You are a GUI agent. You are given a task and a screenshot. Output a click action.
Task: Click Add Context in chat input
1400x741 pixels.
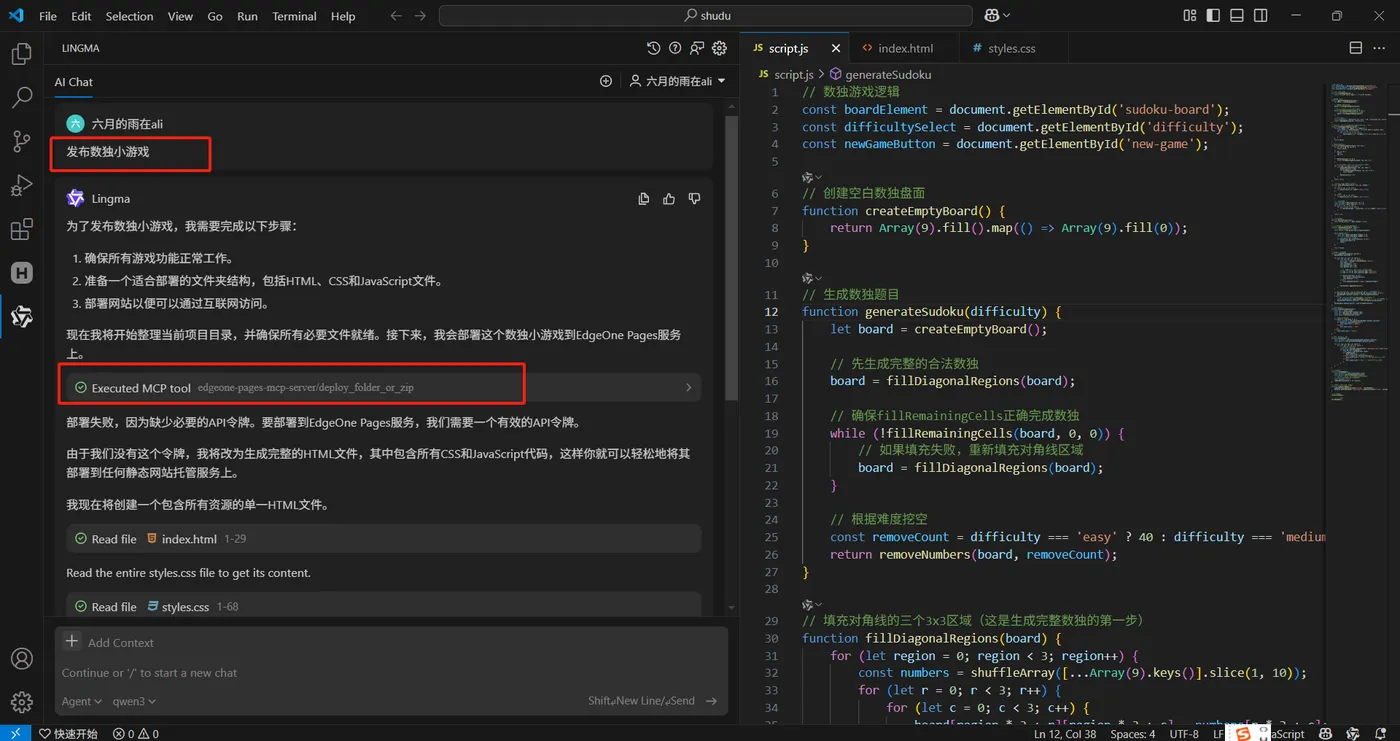click(x=120, y=643)
